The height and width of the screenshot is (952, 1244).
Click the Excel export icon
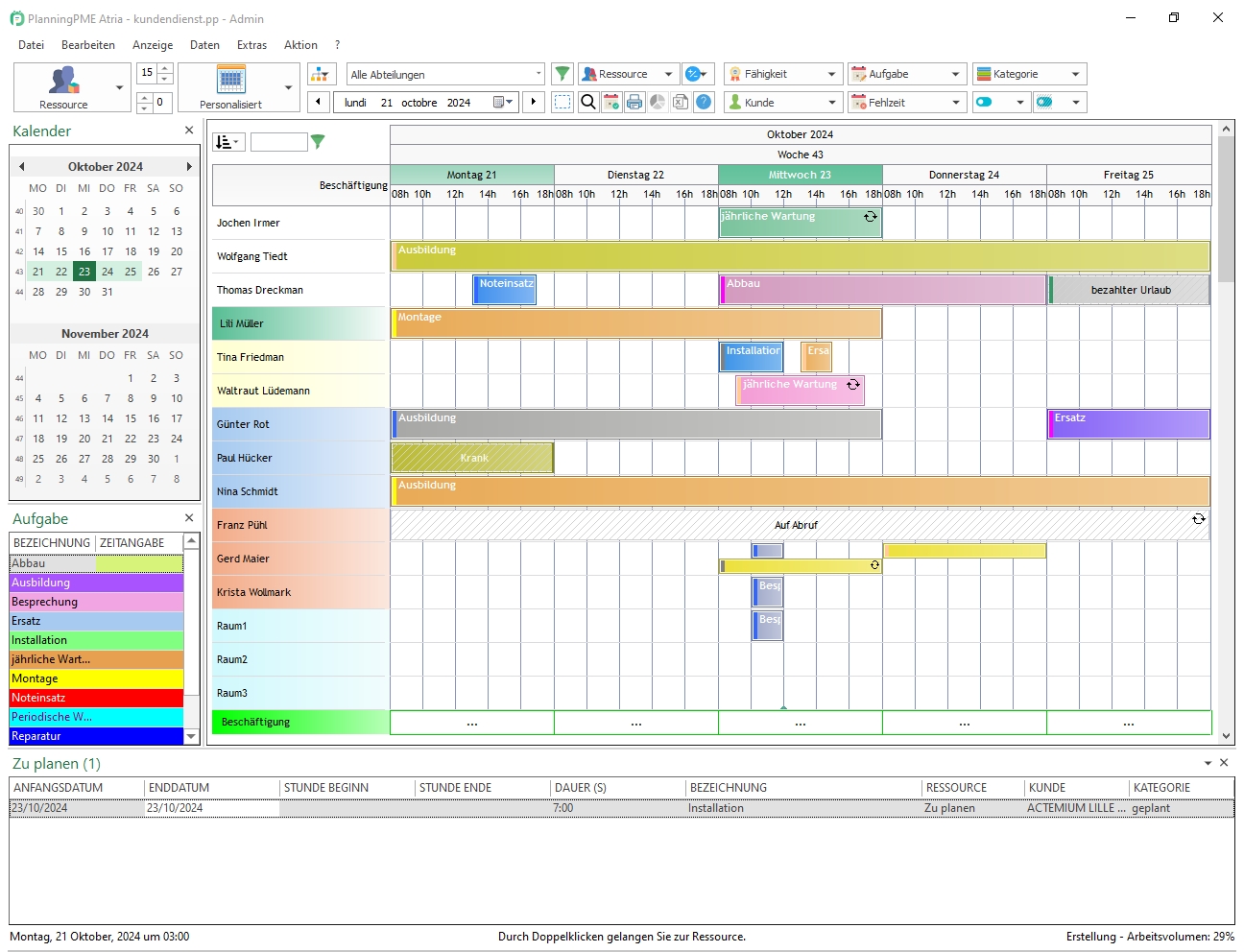pos(681,102)
